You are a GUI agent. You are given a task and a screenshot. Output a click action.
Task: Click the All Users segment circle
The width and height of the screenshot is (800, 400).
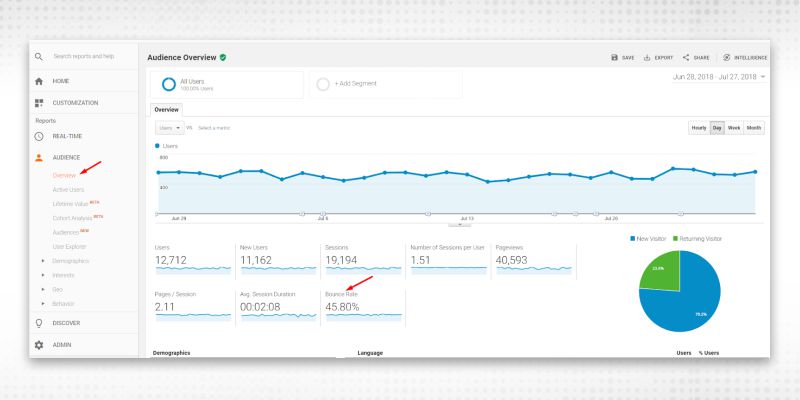click(x=169, y=84)
